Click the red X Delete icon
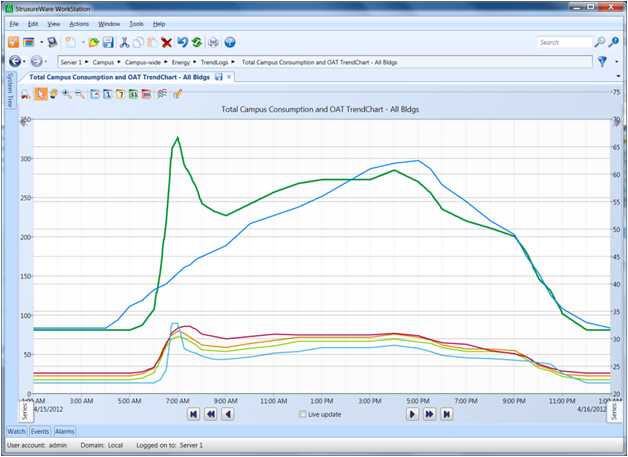This screenshot has height=457, width=628. 166,42
